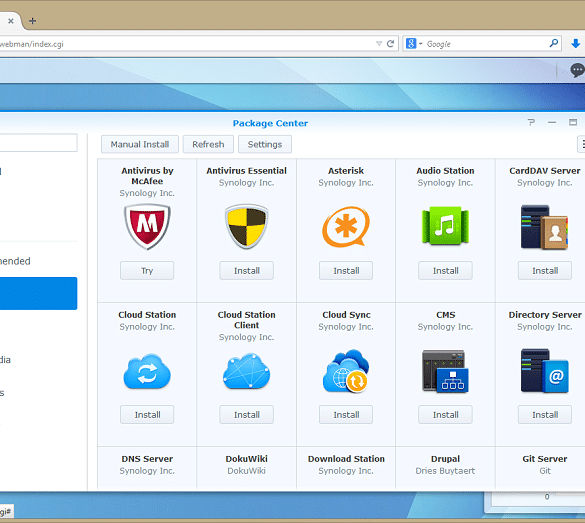Install the Cloud Sync package
585x523 pixels.
(x=346, y=414)
